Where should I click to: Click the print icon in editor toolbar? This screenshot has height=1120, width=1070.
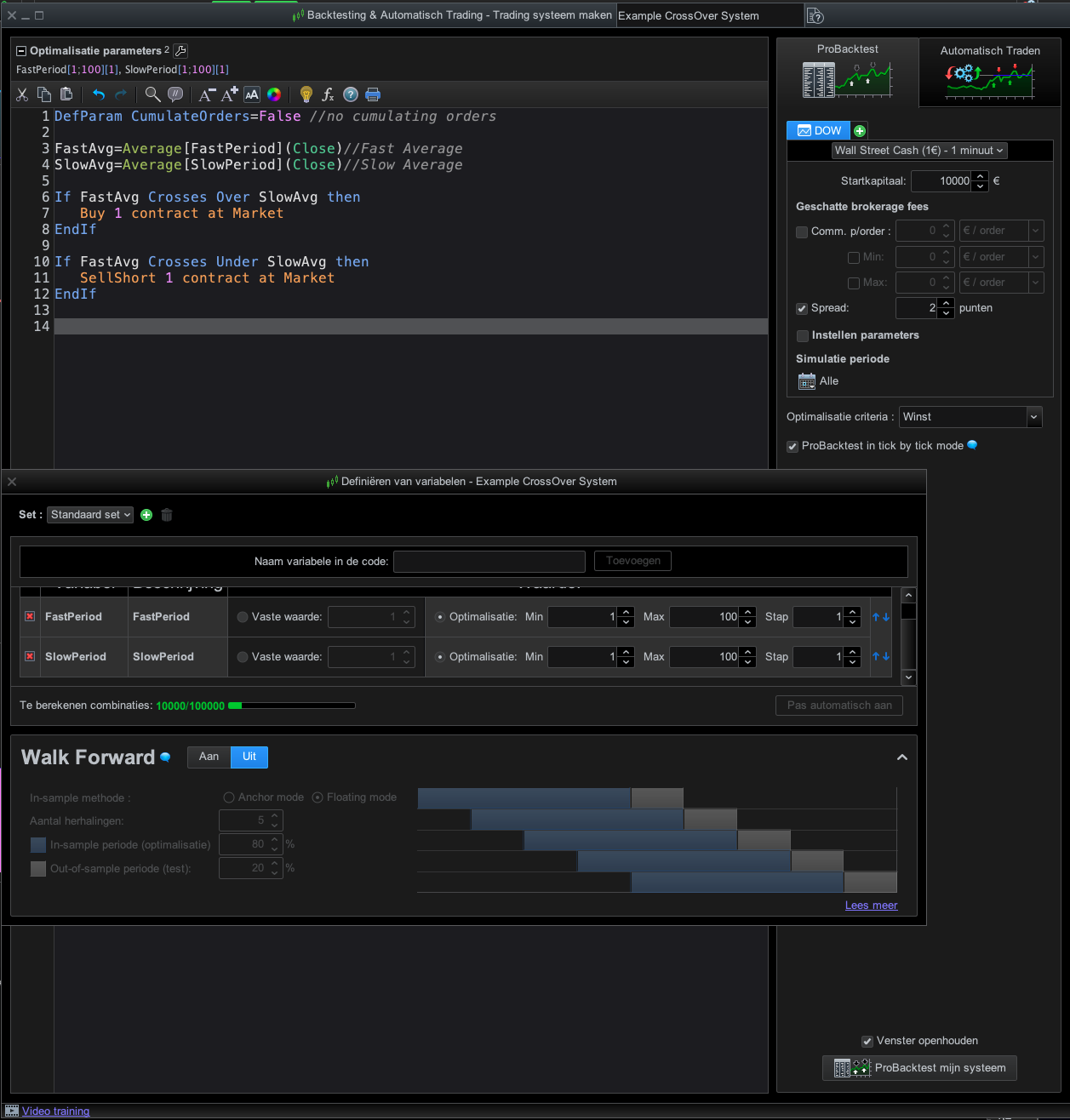coord(373,94)
